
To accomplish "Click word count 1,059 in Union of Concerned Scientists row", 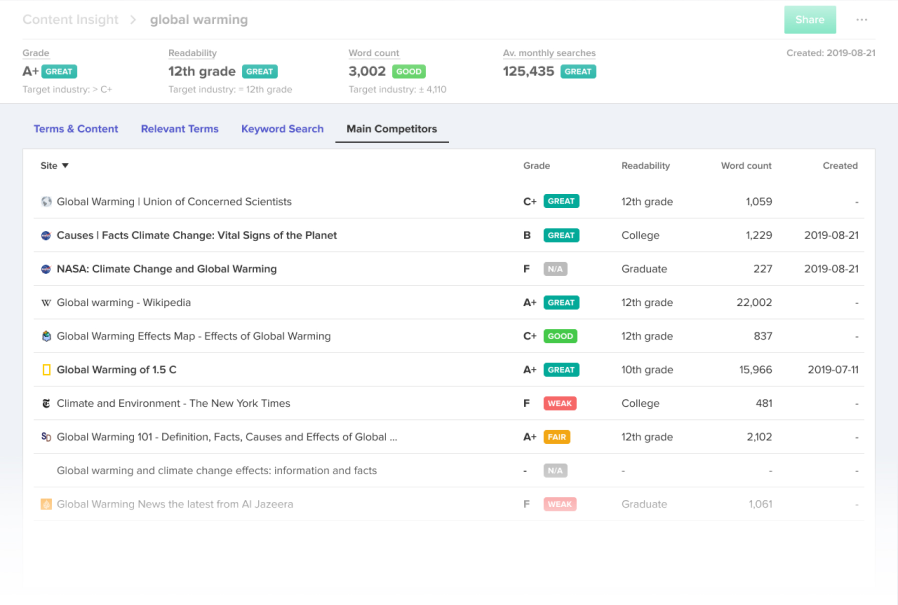I will 759,202.
